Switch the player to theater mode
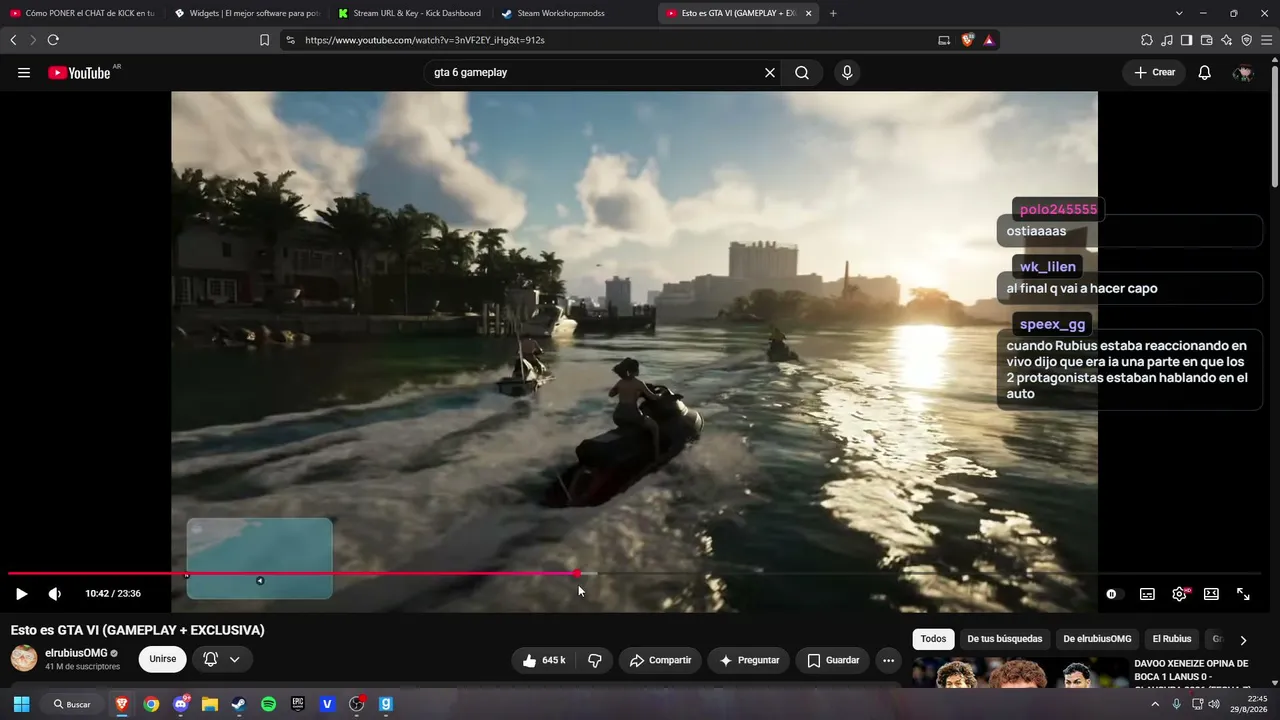1280x720 pixels. pos(1211,594)
